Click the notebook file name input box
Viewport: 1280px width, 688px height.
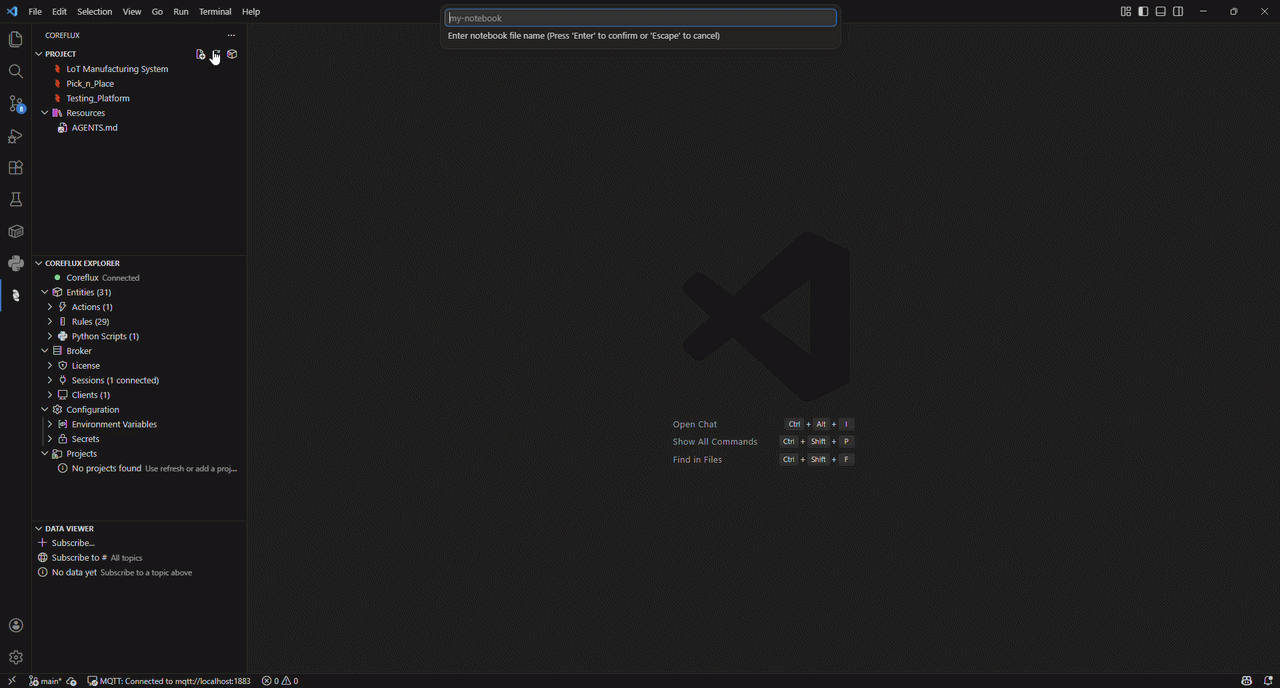640,17
